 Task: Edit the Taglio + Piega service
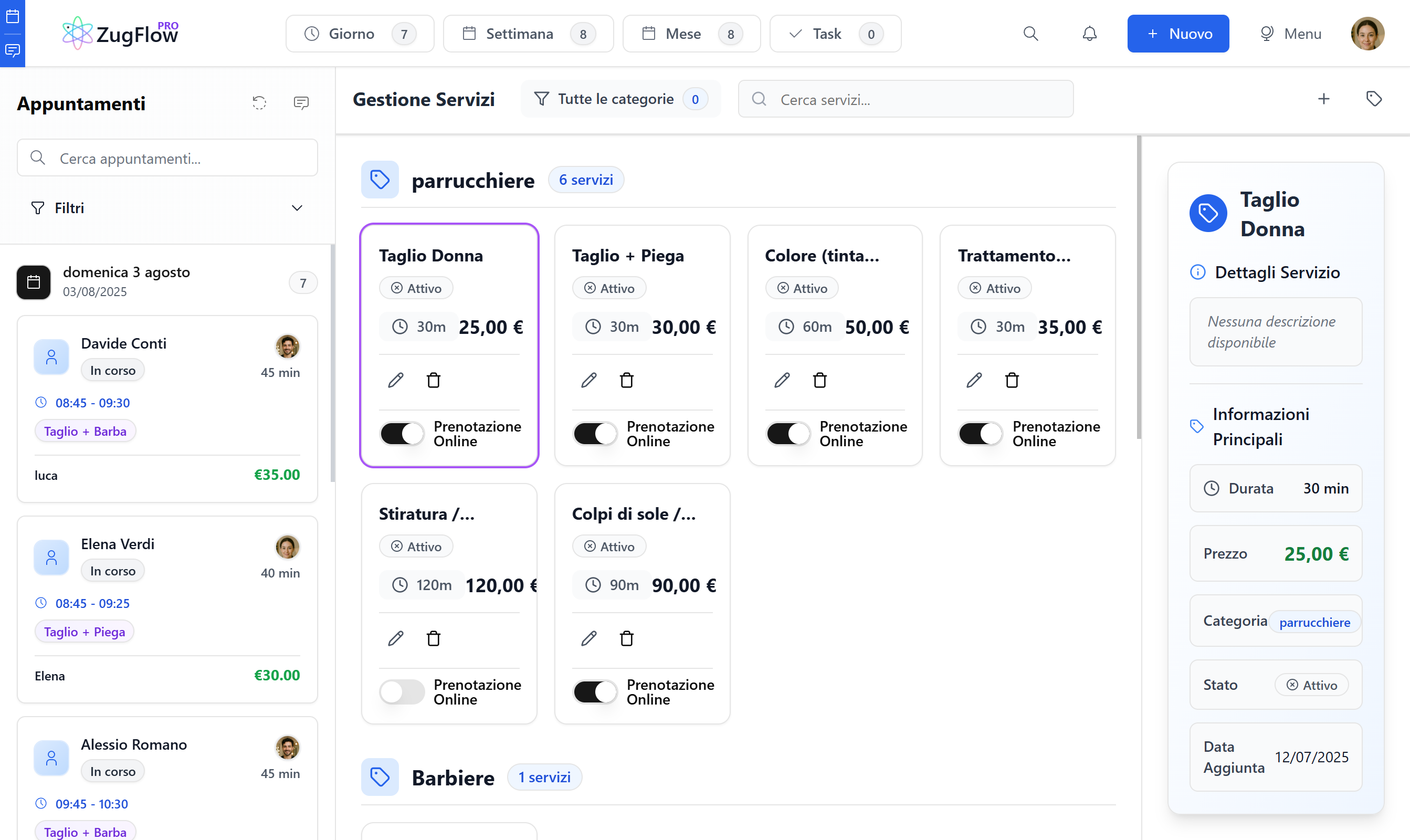click(x=588, y=380)
